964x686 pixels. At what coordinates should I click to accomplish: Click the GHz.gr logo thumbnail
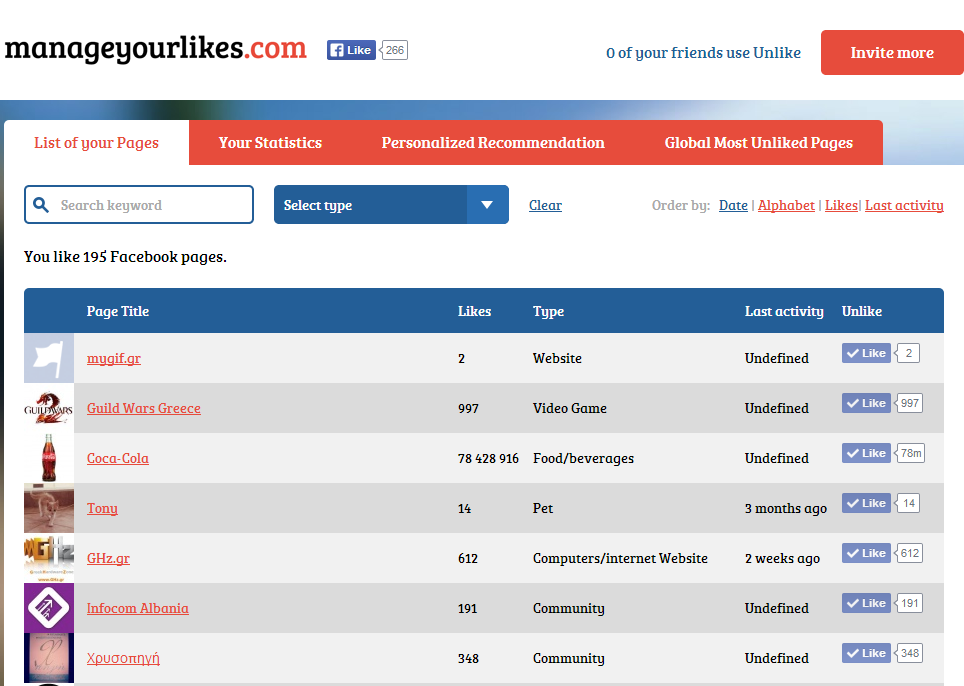49,558
